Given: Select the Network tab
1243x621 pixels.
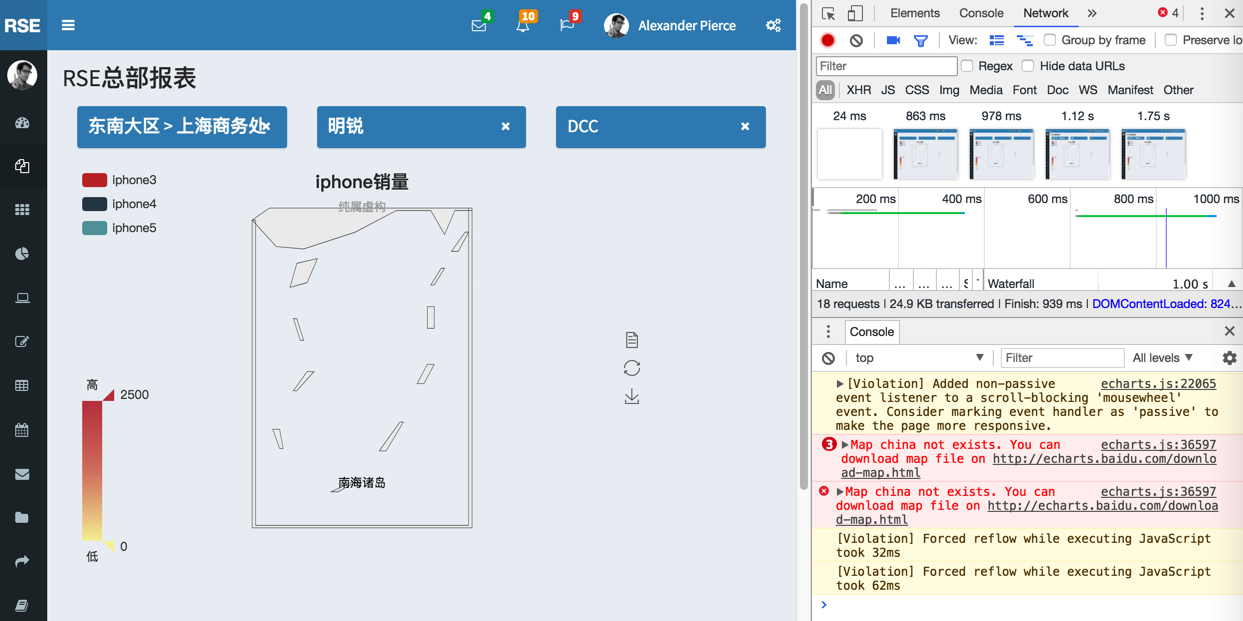Looking at the screenshot, I should (1045, 13).
